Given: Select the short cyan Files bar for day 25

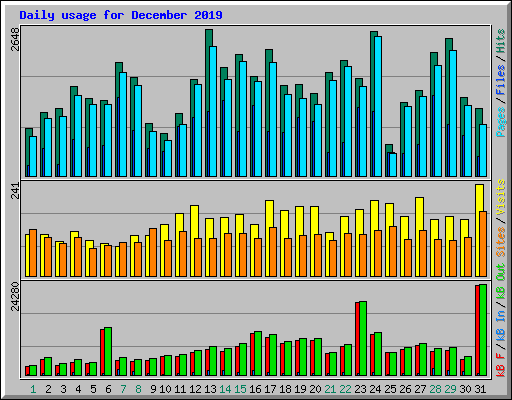Looking at the screenshot, I should 393,165.
